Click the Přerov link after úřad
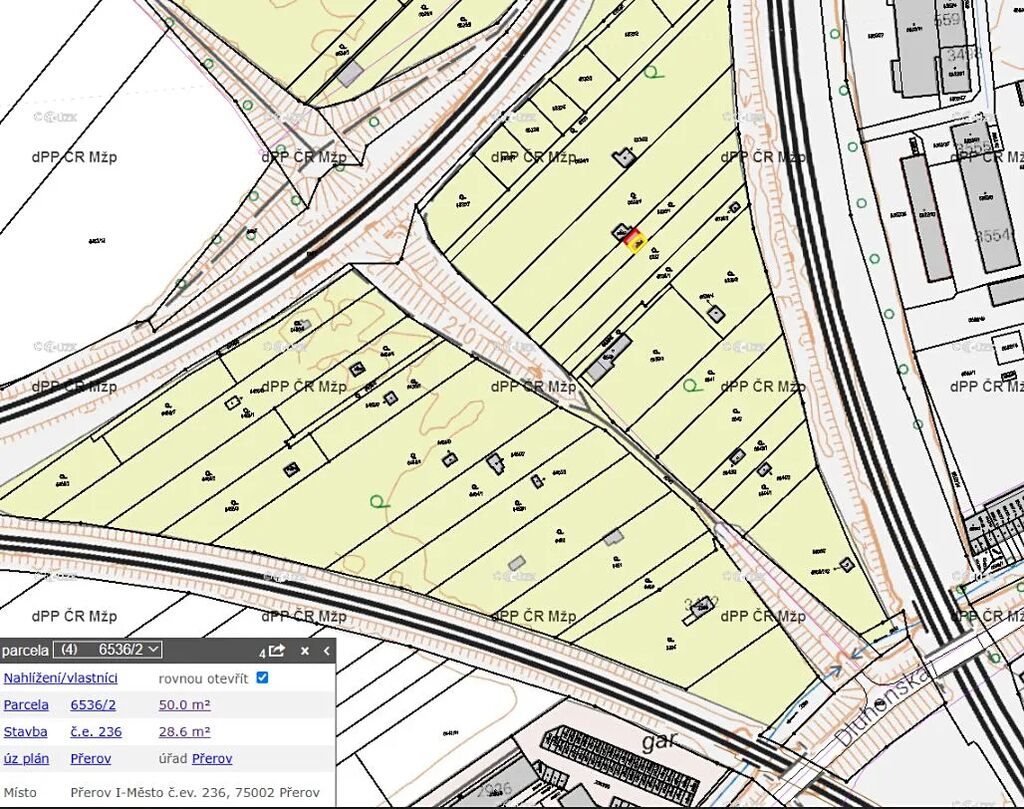 (x=212, y=759)
